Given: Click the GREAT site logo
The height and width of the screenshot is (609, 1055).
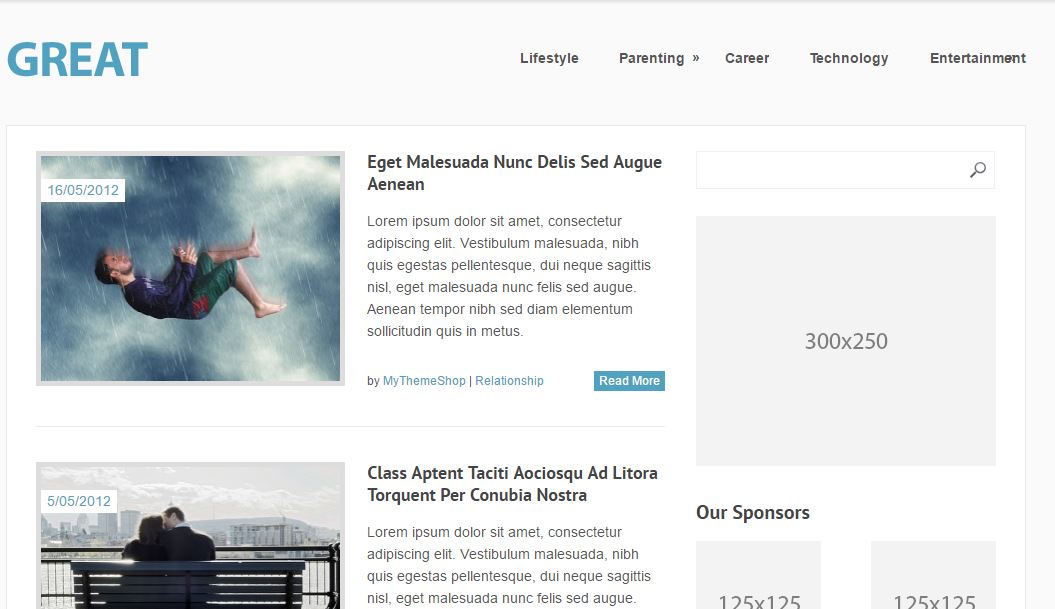Looking at the screenshot, I should pos(77,60).
